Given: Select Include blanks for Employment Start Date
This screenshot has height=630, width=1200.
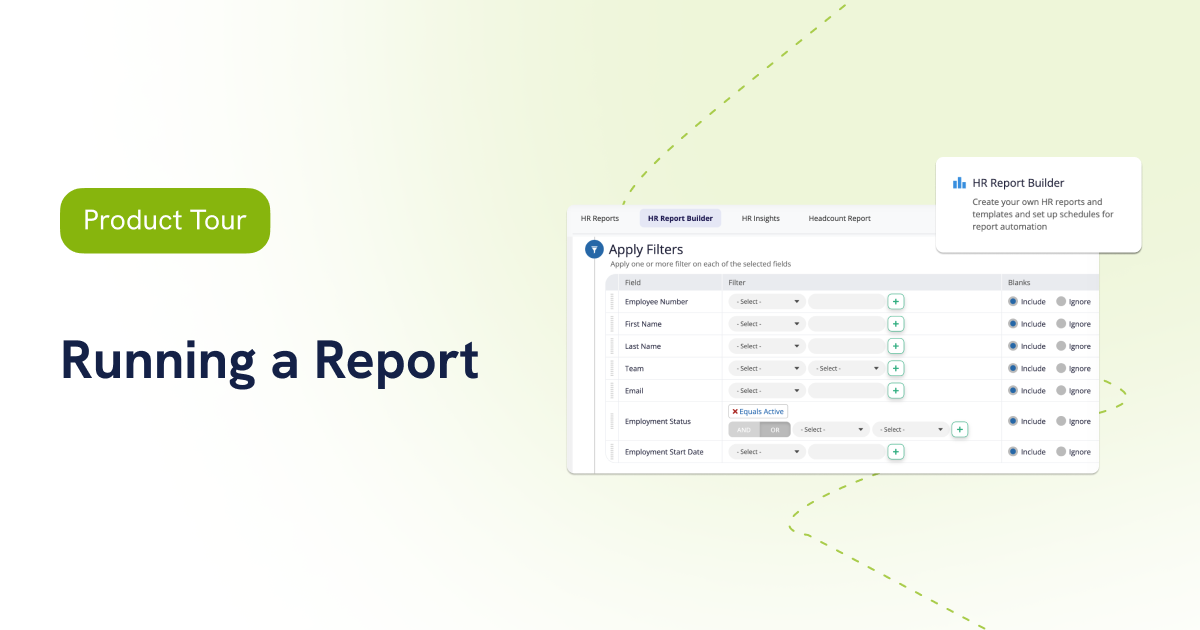Looking at the screenshot, I should coord(1013,452).
